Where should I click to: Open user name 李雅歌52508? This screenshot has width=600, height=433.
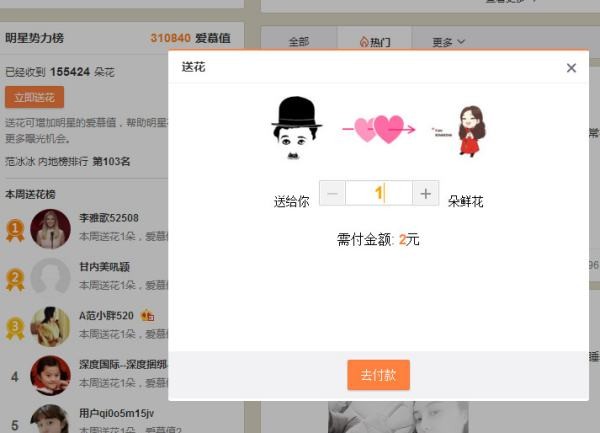click(109, 218)
